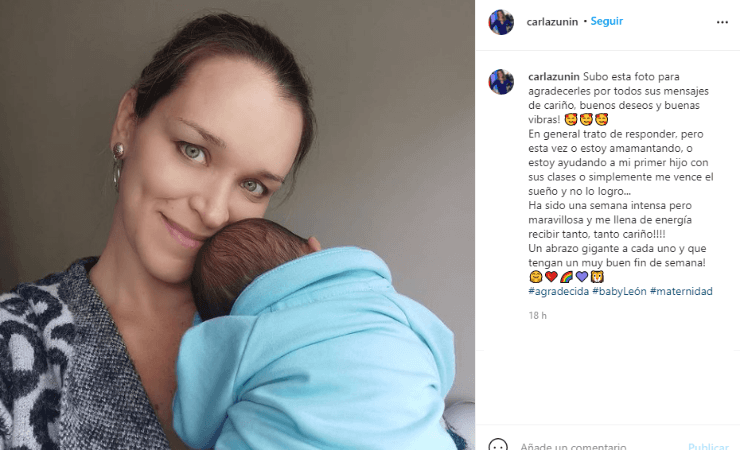
Task: Open the #maternidad hashtag
Action: pos(681,291)
